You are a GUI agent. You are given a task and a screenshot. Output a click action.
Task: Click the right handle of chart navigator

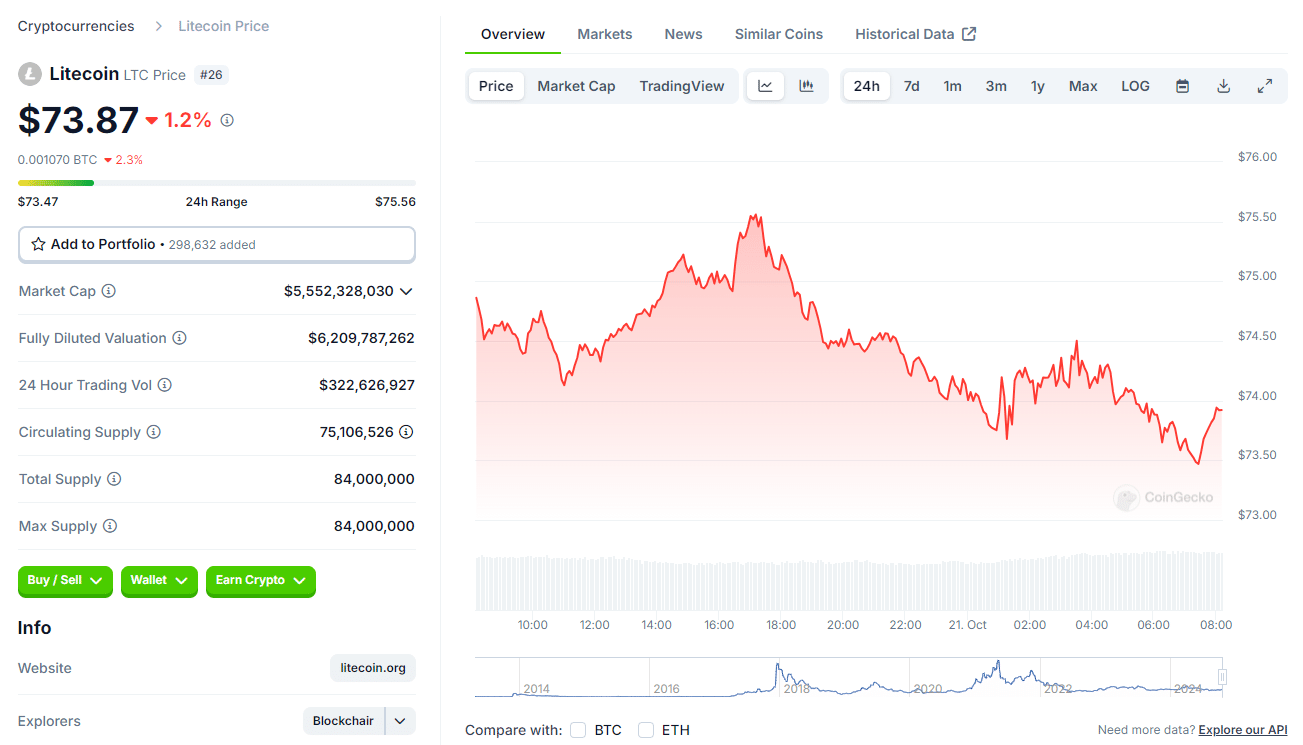1222,677
